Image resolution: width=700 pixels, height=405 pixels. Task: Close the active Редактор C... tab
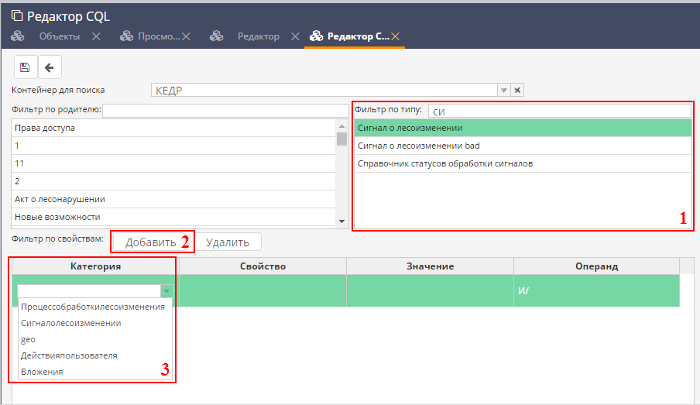tap(396, 36)
